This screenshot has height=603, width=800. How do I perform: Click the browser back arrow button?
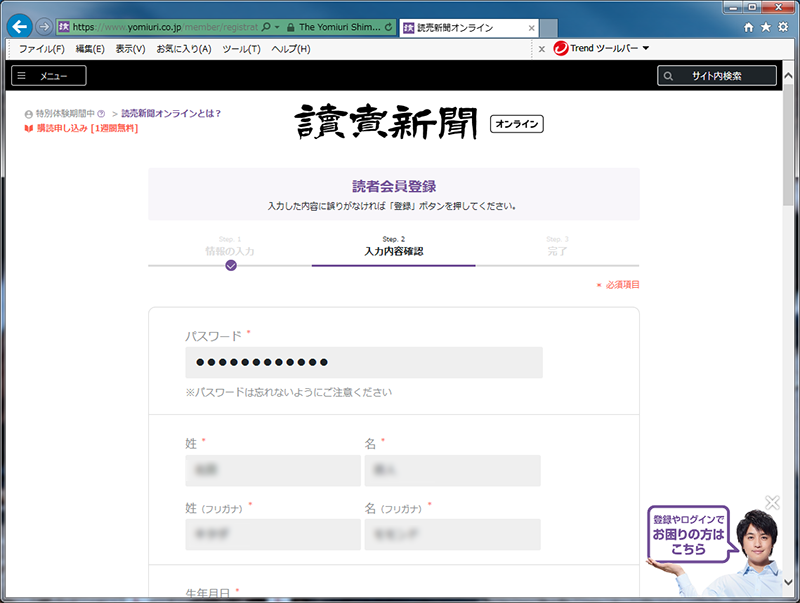coord(19,27)
